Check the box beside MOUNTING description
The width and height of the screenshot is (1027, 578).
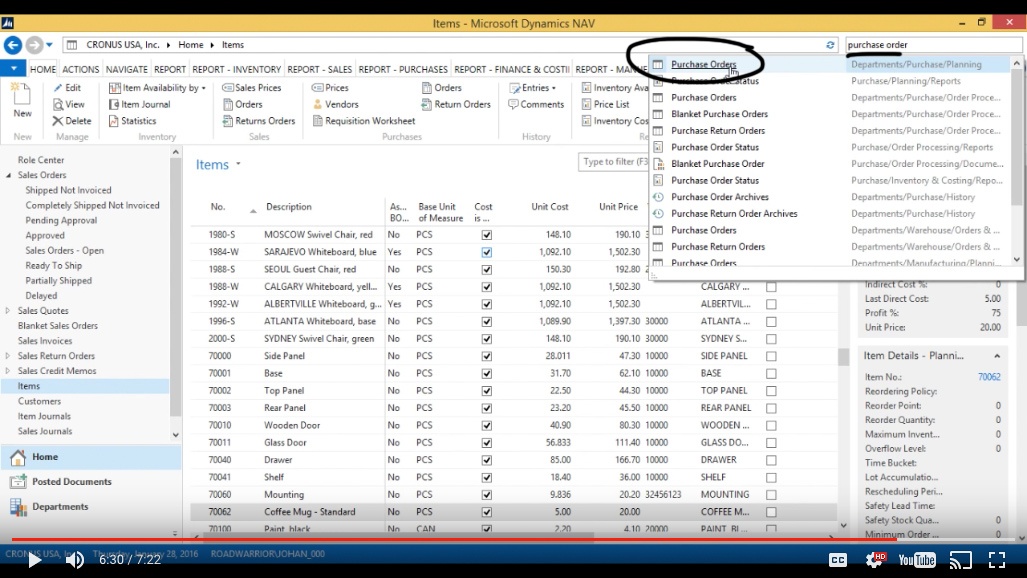click(x=772, y=495)
